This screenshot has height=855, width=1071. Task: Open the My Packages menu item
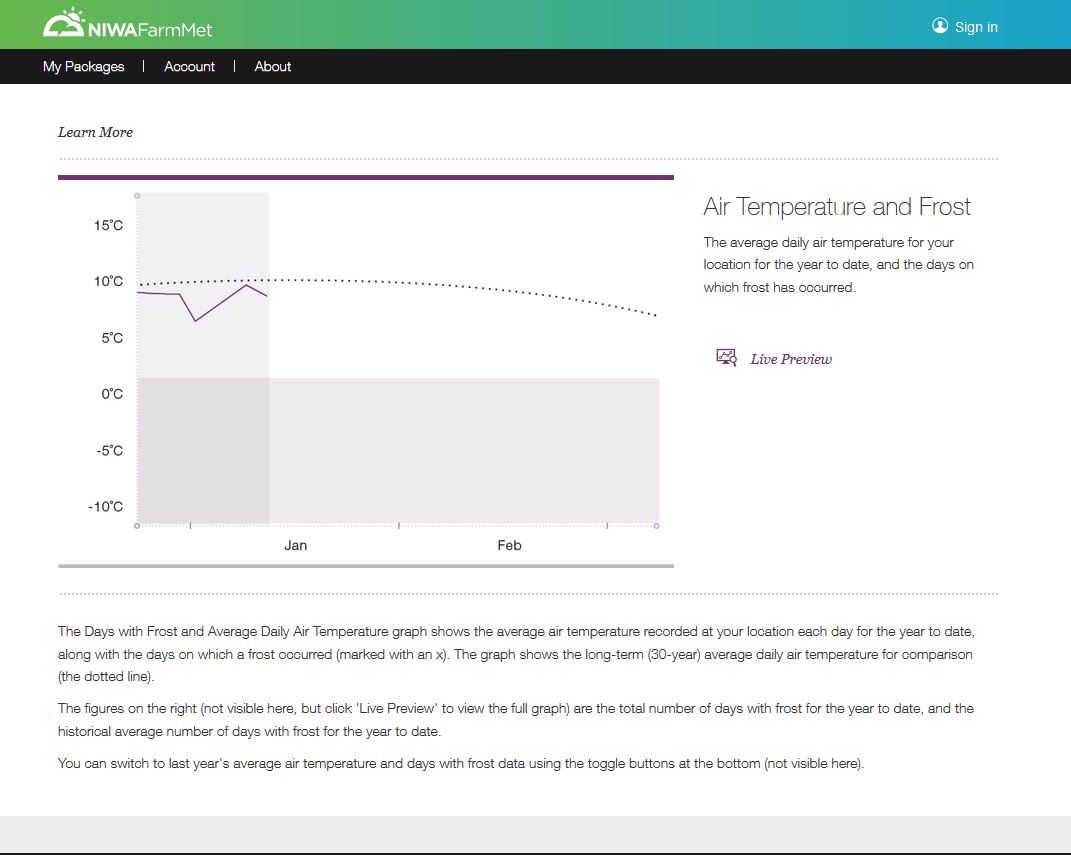[84, 66]
